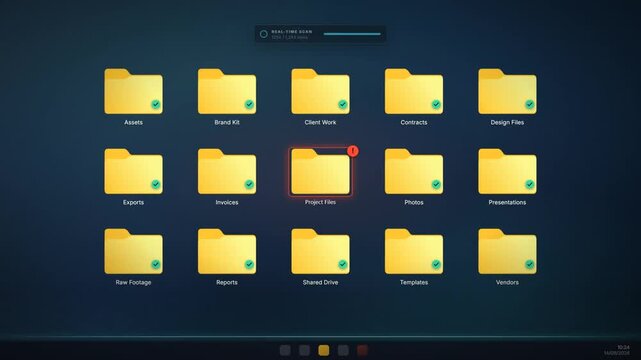Click the Templates folder icon

pos(414,251)
